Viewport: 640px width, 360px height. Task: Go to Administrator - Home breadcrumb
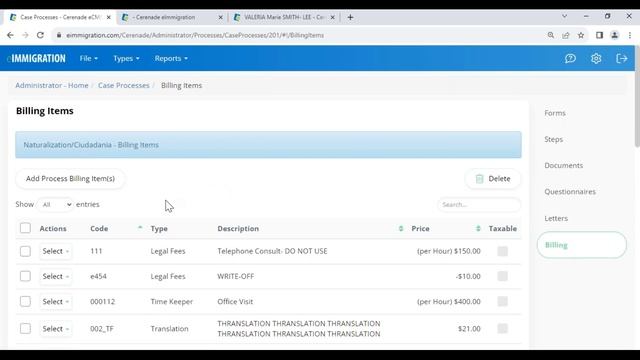pos(52,85)
